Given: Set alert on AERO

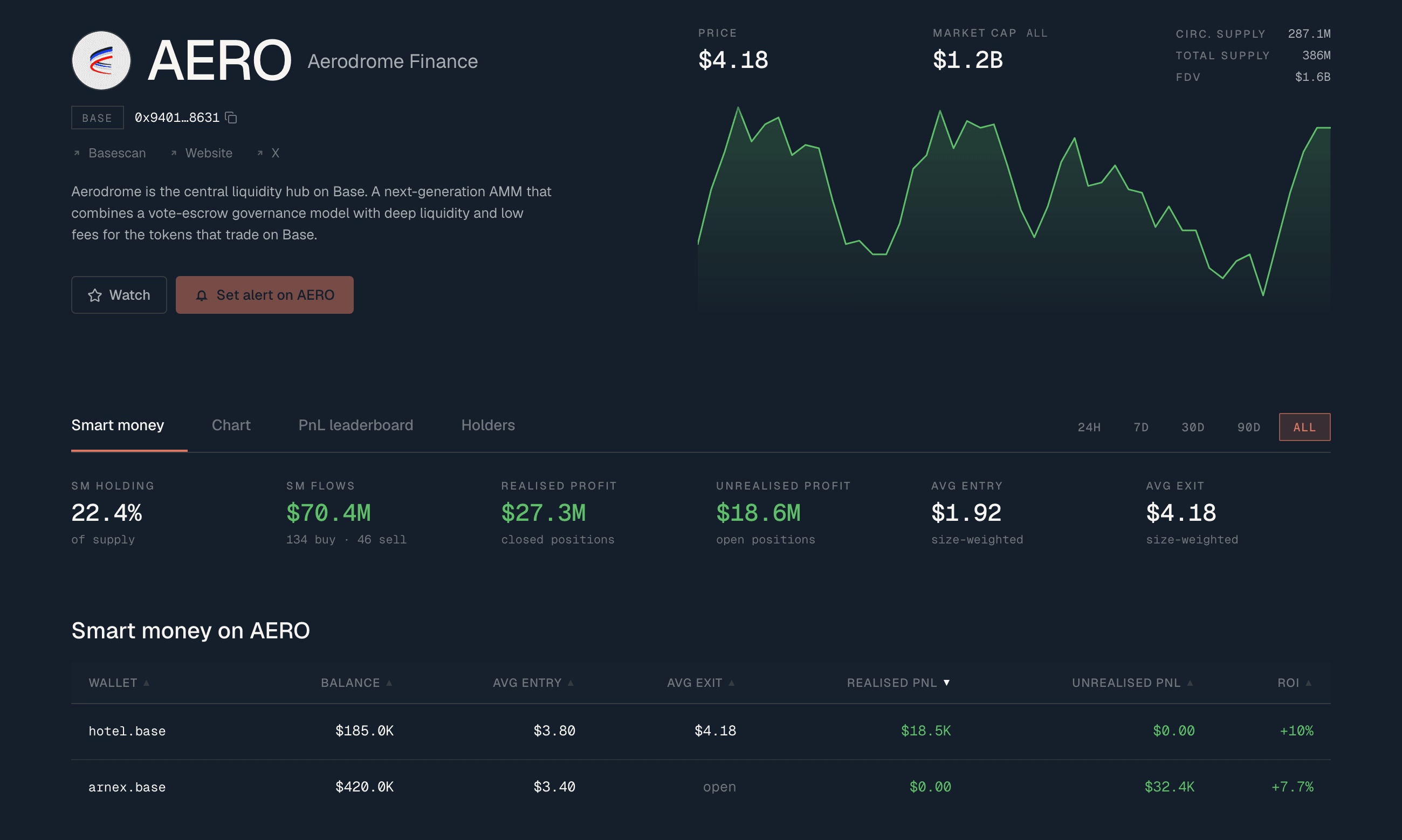Looking at the screenshot, I should pyautogui.click(x=264, y=295).
